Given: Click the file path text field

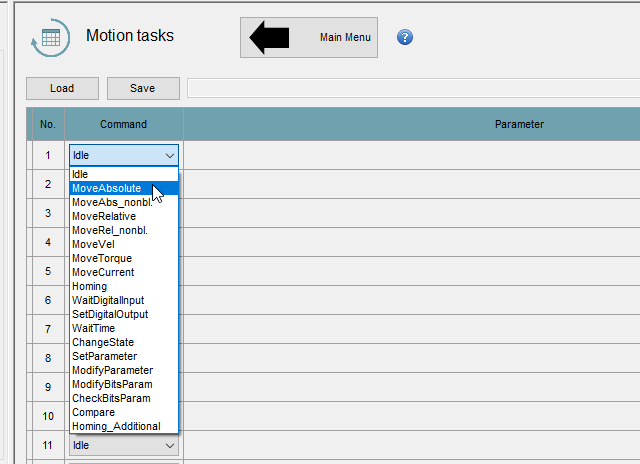Looking at the screenshot, I should (413, 88).
